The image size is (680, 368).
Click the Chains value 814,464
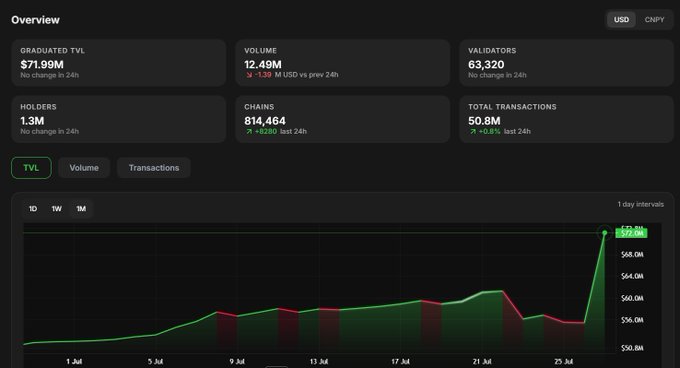(x=265, y=121)
